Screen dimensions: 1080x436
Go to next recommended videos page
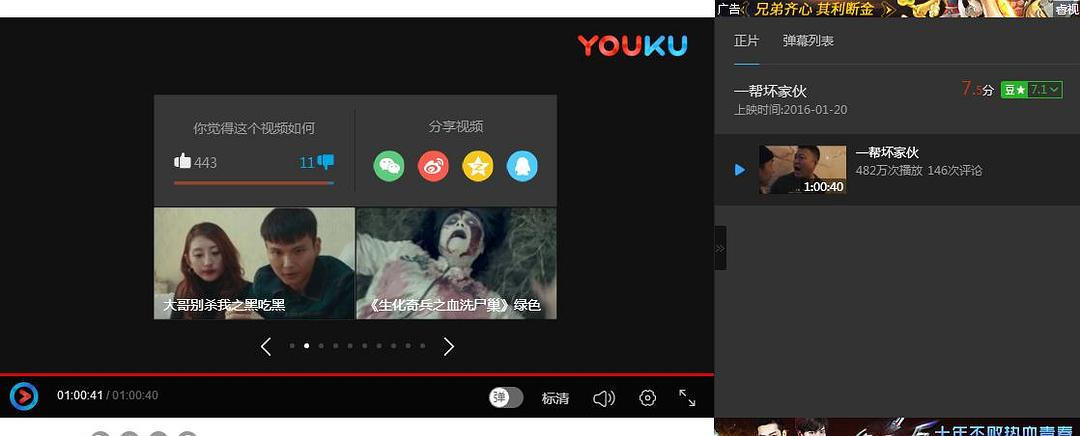coord(449,346)
